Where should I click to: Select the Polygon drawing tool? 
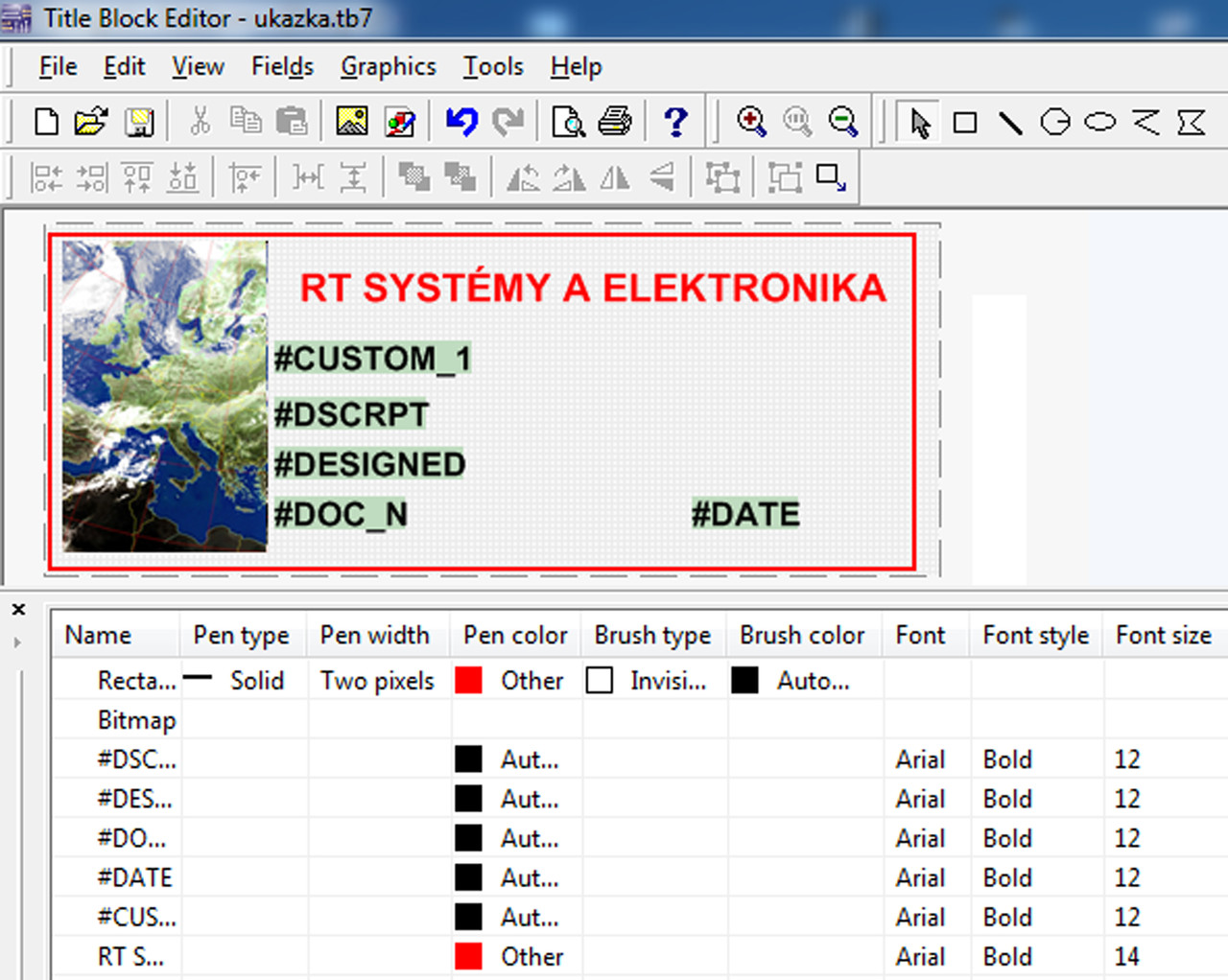[1191, 123]
